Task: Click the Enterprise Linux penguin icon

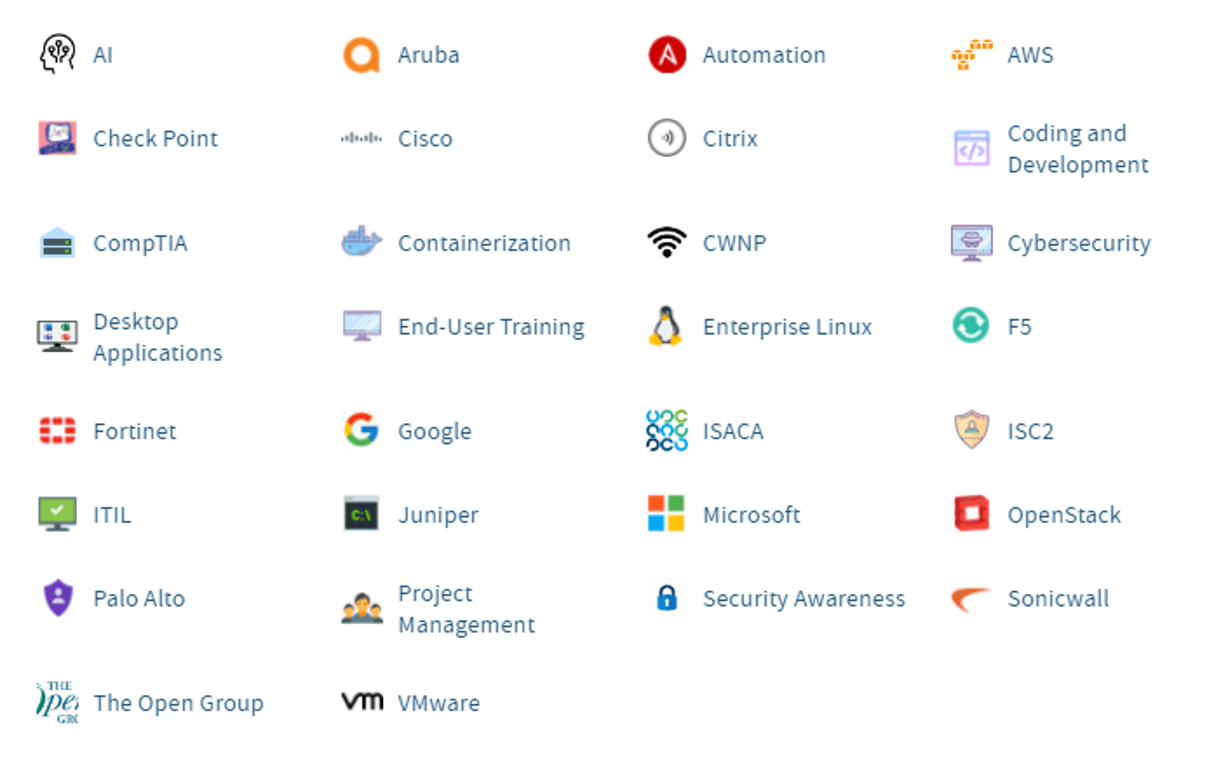Action: (666, 327)
